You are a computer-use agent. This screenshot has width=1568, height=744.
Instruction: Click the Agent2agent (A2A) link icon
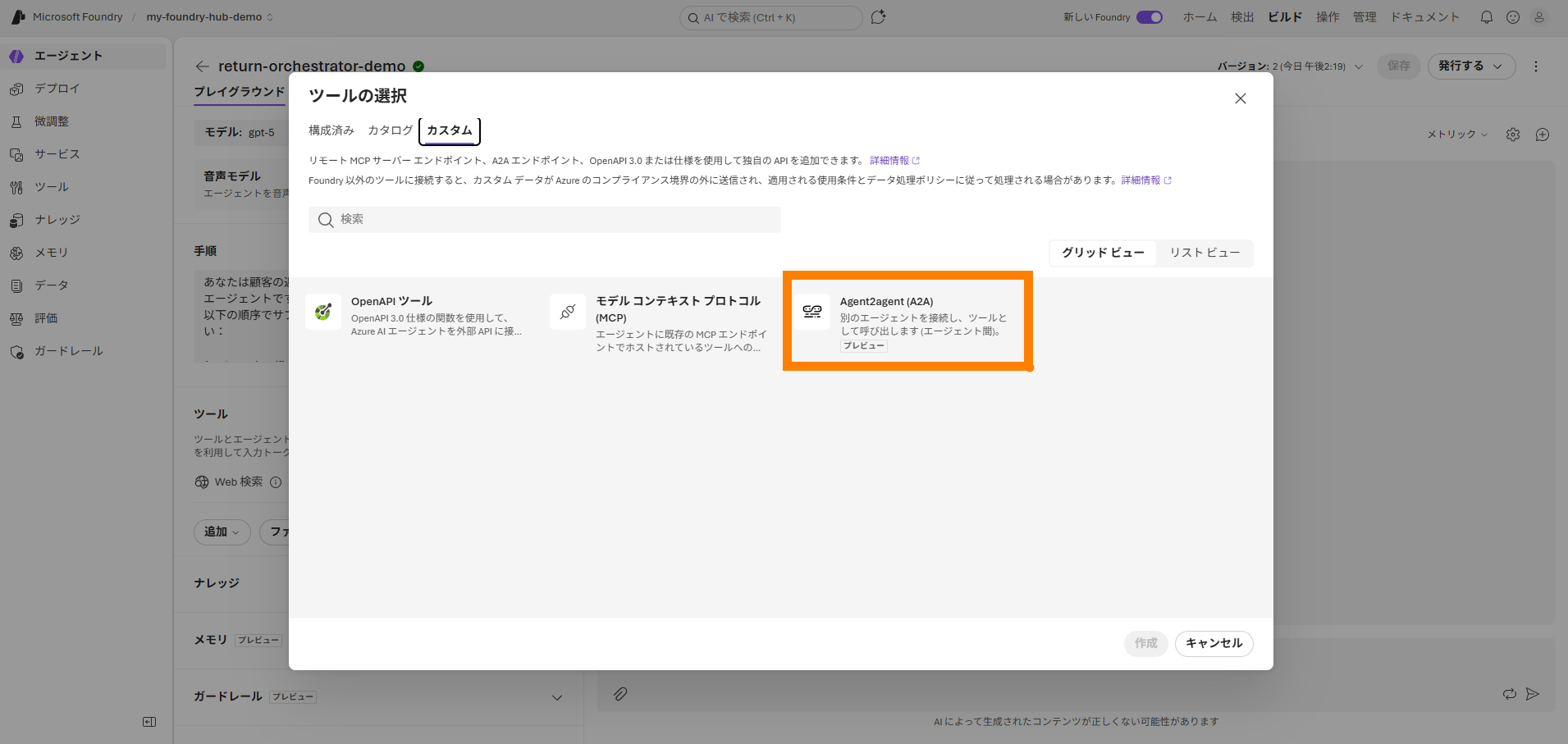point(812,312)
